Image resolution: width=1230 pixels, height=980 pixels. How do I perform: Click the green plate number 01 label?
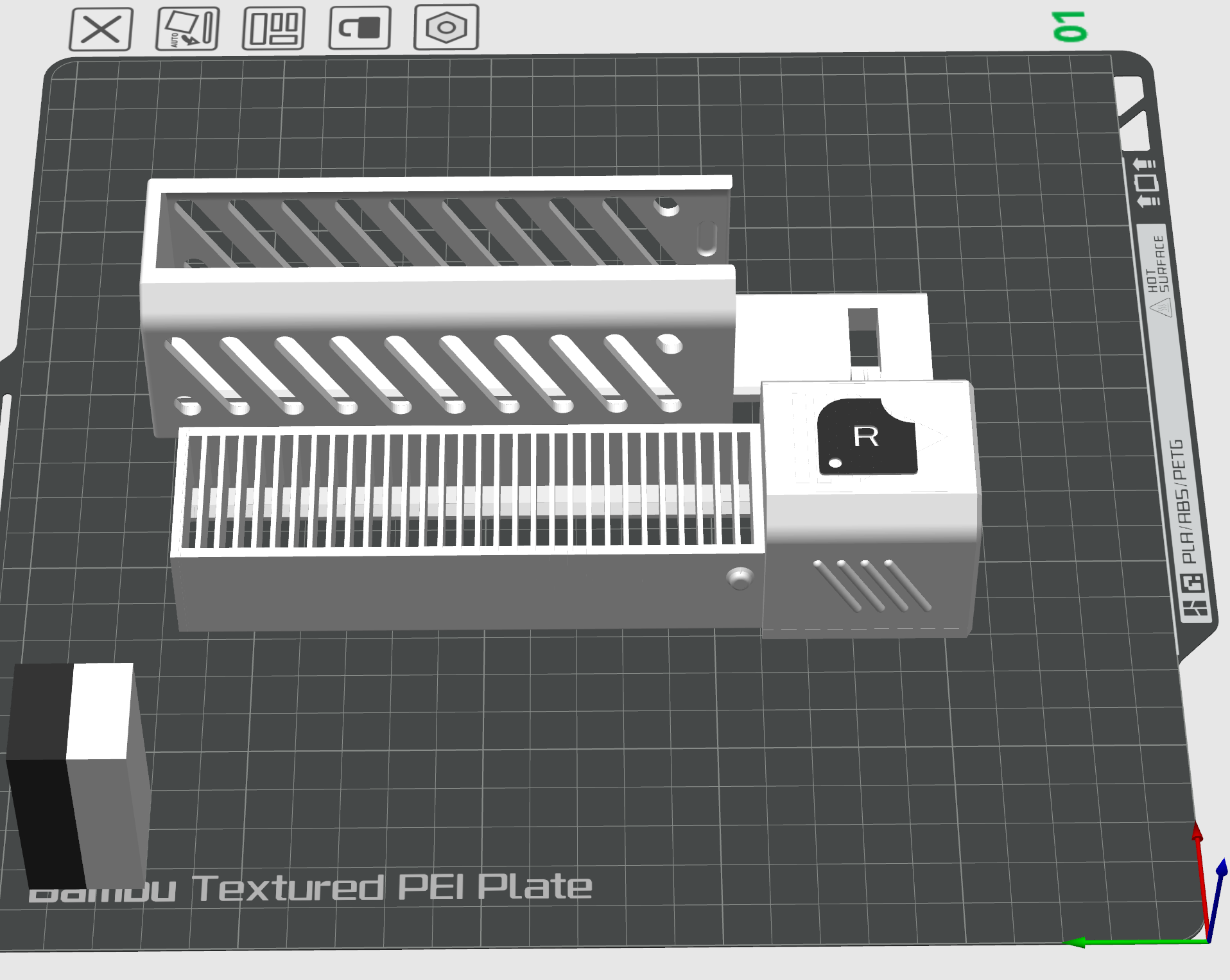point(1070,27)
